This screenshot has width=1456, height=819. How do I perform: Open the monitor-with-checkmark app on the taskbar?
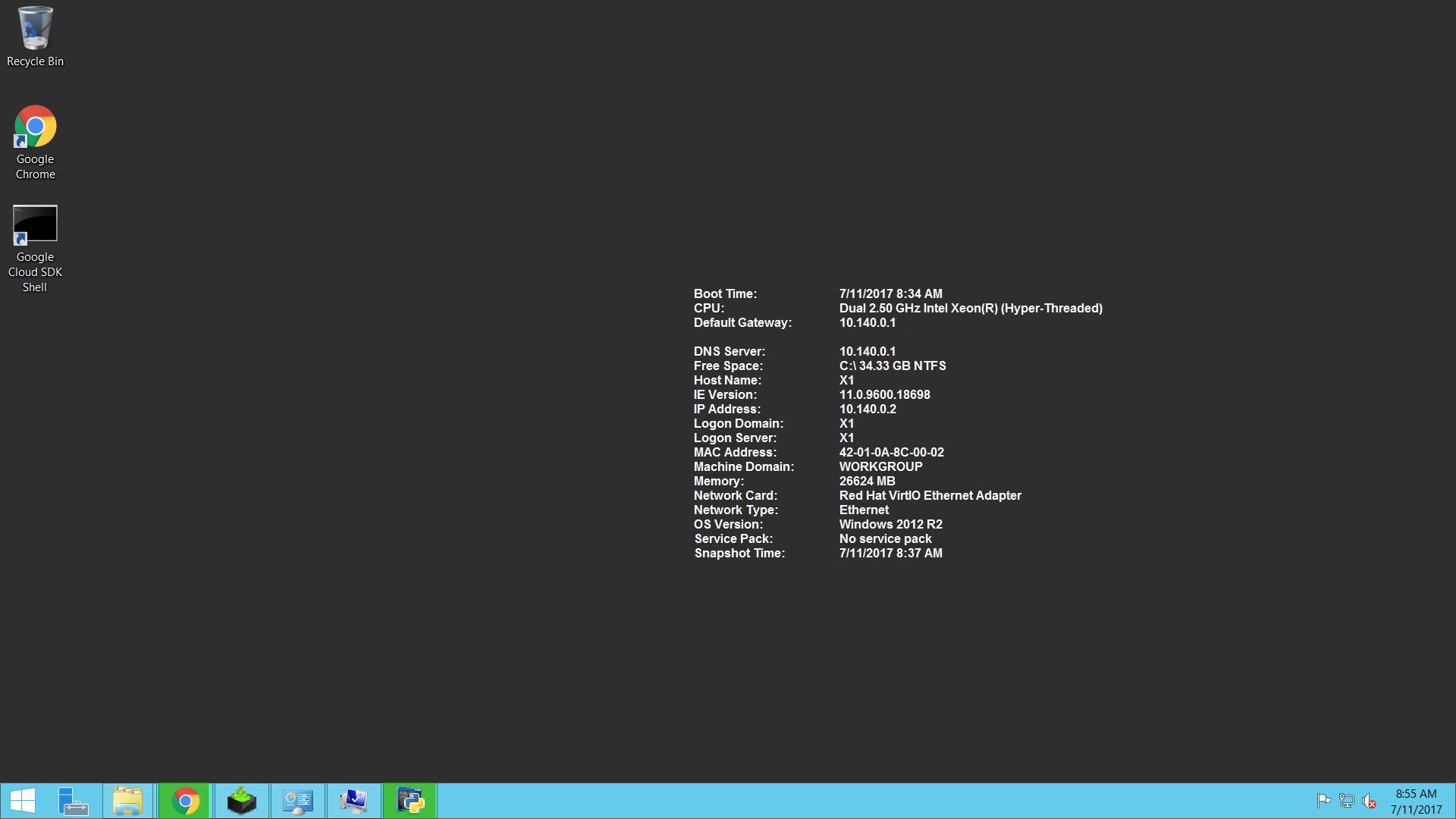click(354, 801)
